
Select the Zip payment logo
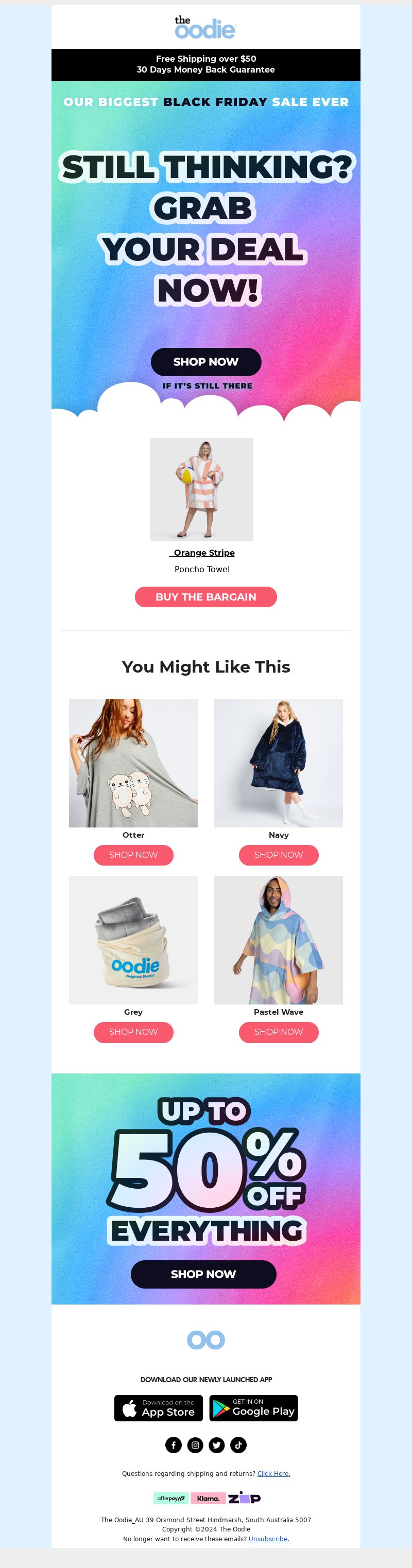tap(245, 1498)
